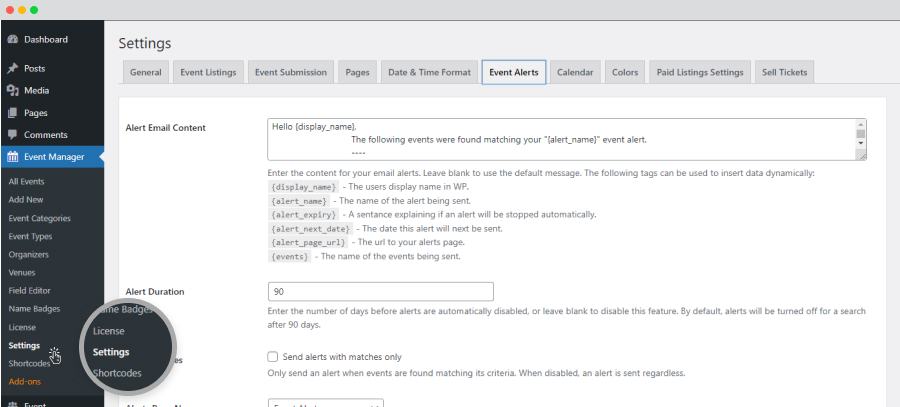
Task: Click the Event Manager calendar icon
Action: pos(12,157)
